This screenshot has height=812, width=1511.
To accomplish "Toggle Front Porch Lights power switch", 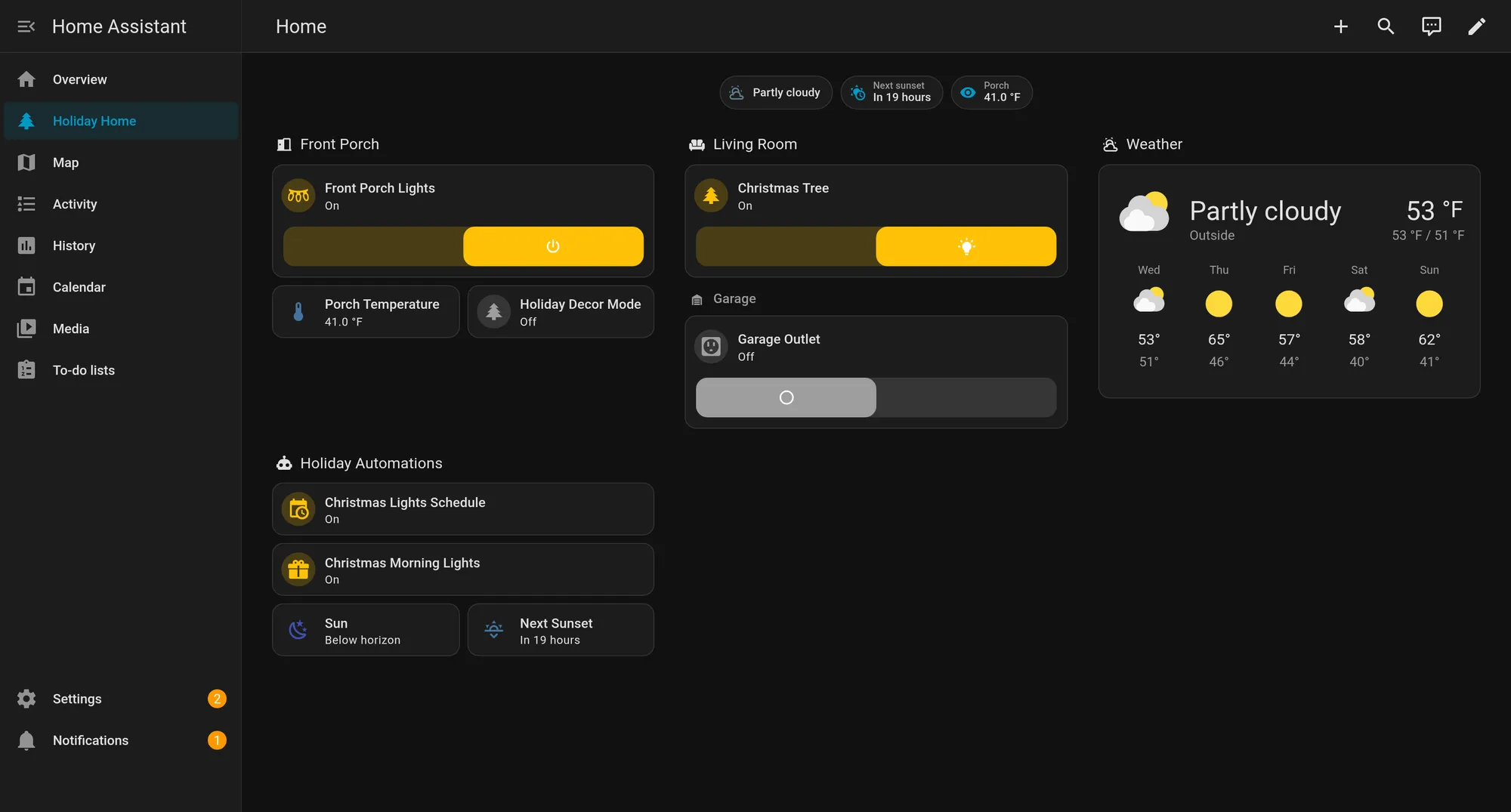I will (463, 246).
